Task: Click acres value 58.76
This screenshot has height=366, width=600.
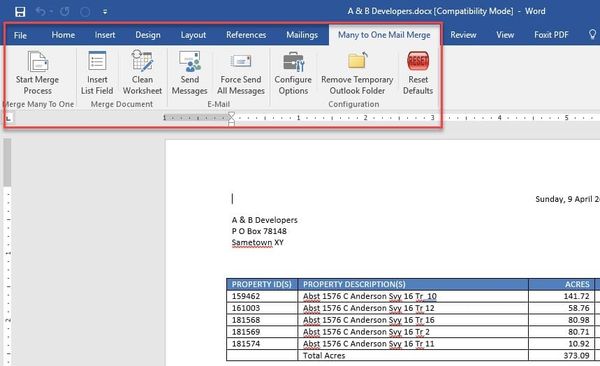Action: point(579,308)
